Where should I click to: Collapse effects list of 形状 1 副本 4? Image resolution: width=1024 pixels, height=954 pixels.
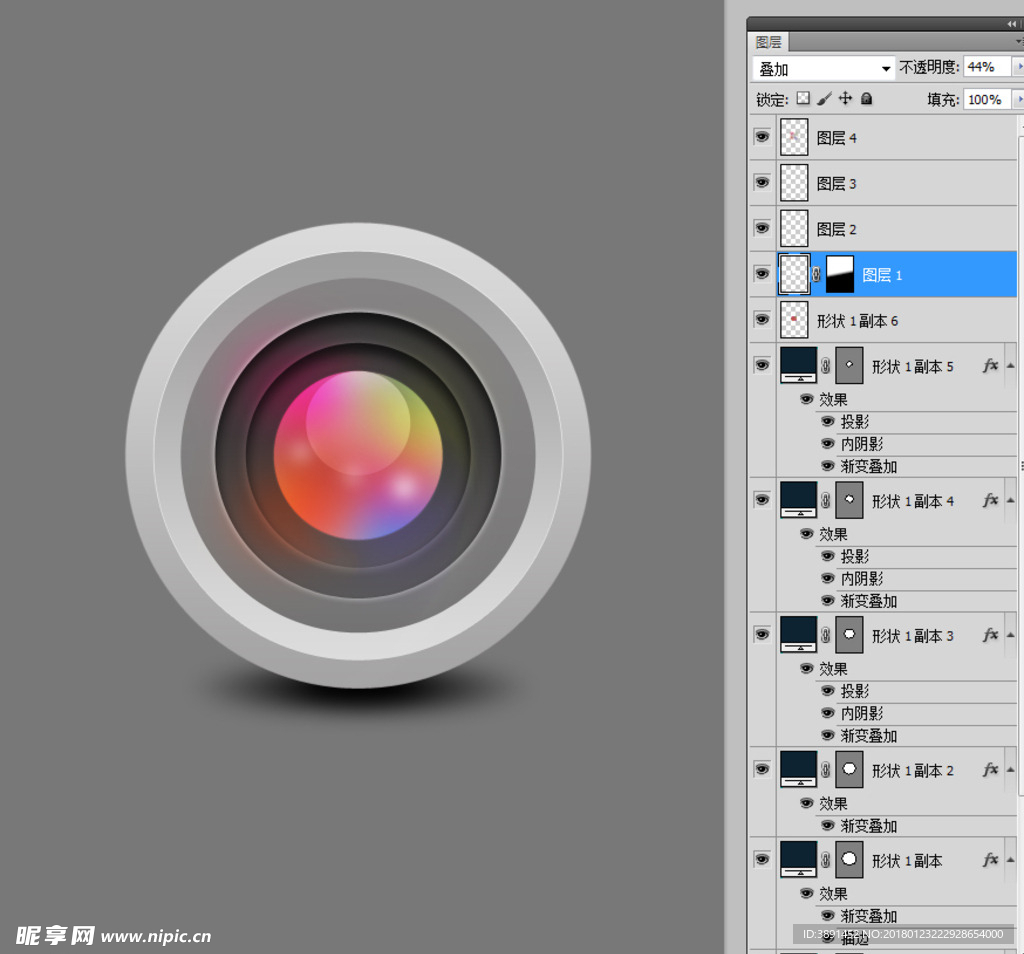click(1010, 501)
